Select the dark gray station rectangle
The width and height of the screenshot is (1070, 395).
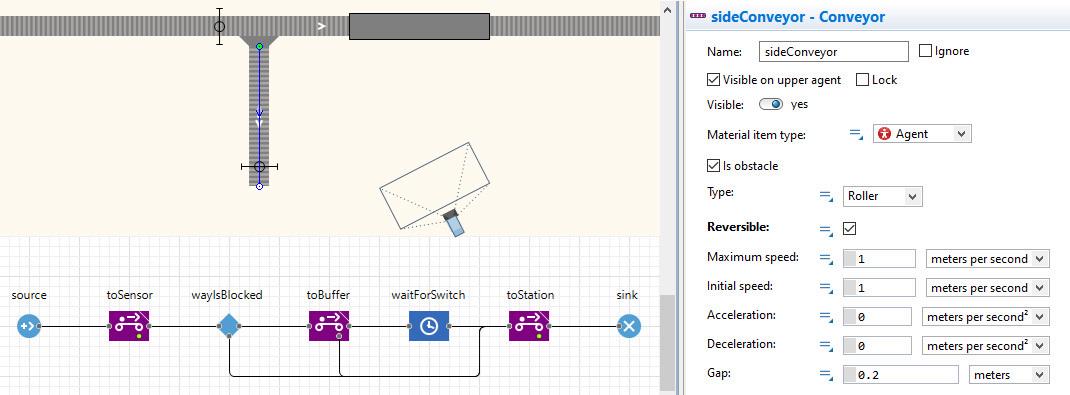pyautogui.click(x=419, y=27)
